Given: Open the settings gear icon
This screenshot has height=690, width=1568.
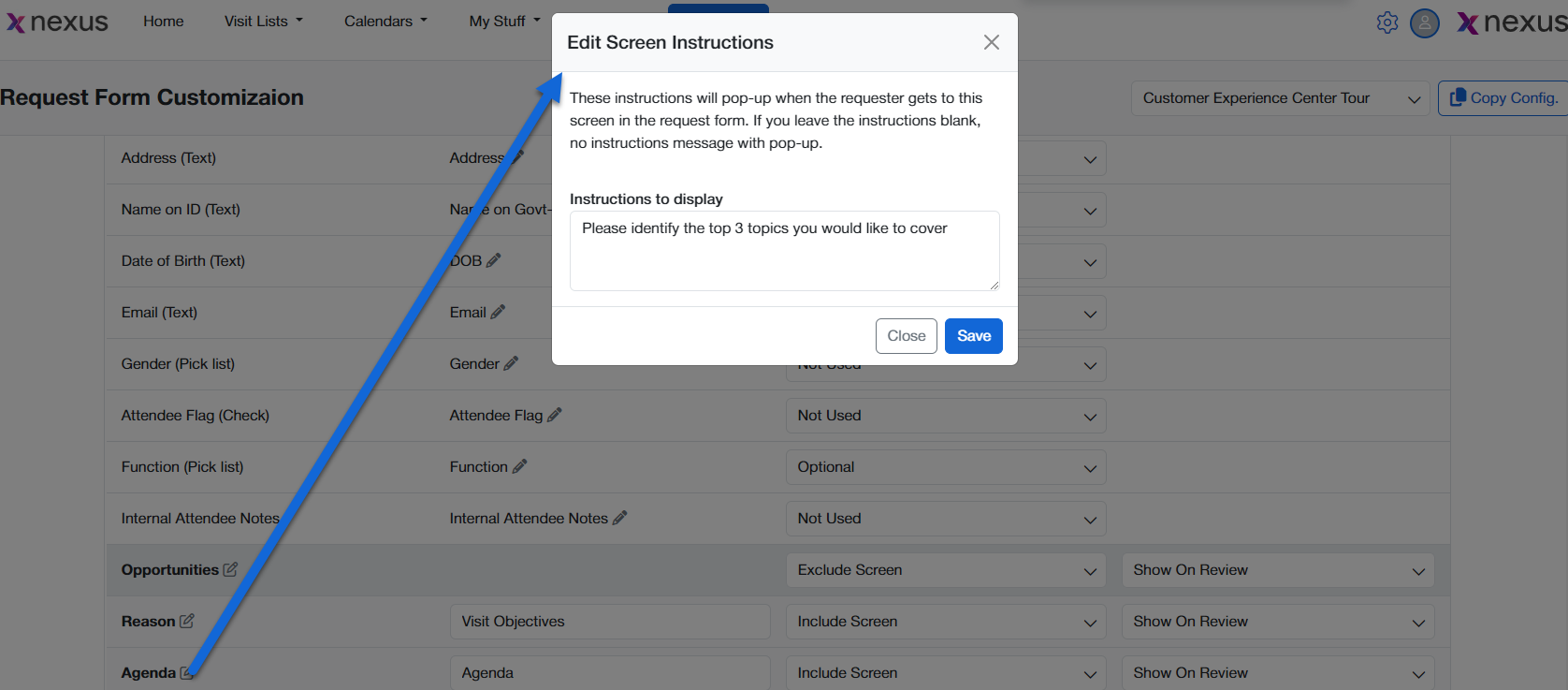Looking at the screenshot, I should click(x=1387, y=22).
